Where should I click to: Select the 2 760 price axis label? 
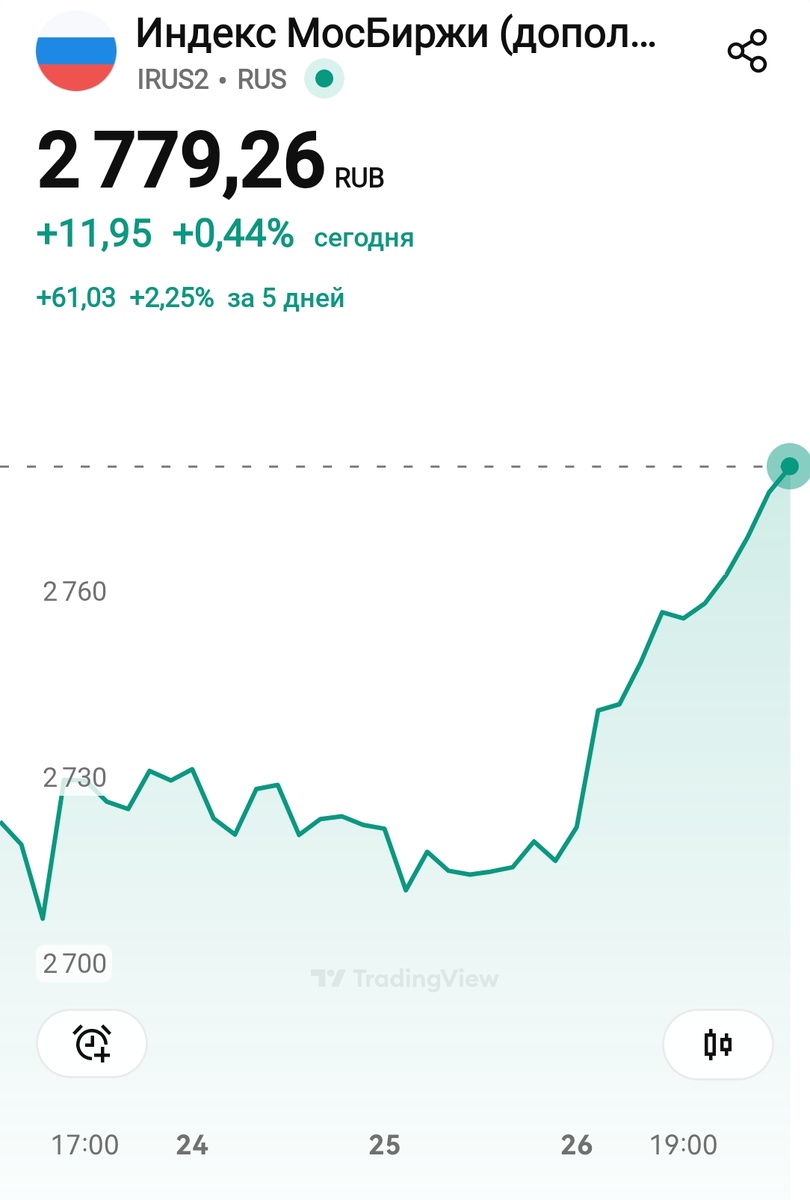coord(74,591)
